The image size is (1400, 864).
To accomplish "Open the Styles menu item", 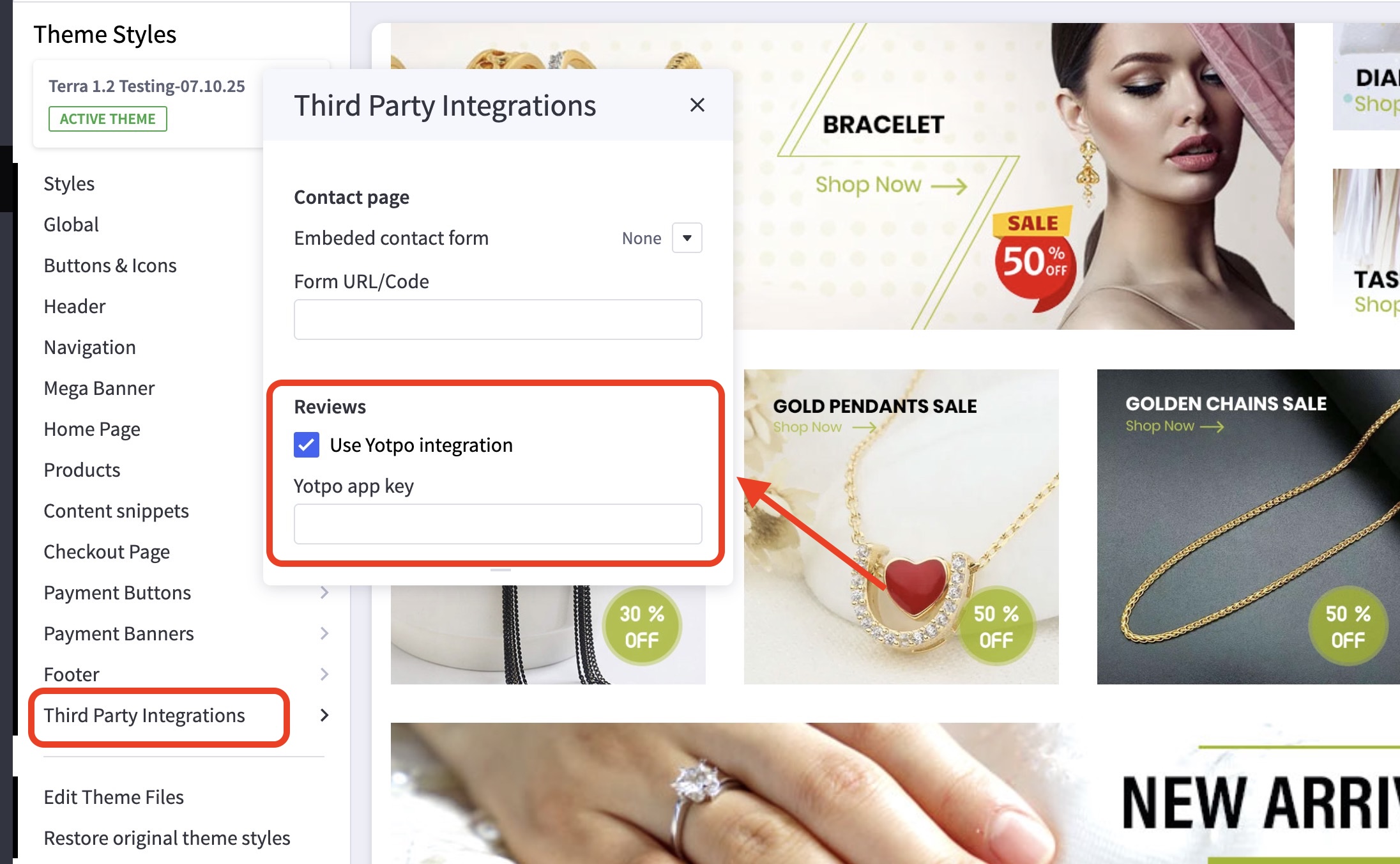I will click(x=69, y=183).
